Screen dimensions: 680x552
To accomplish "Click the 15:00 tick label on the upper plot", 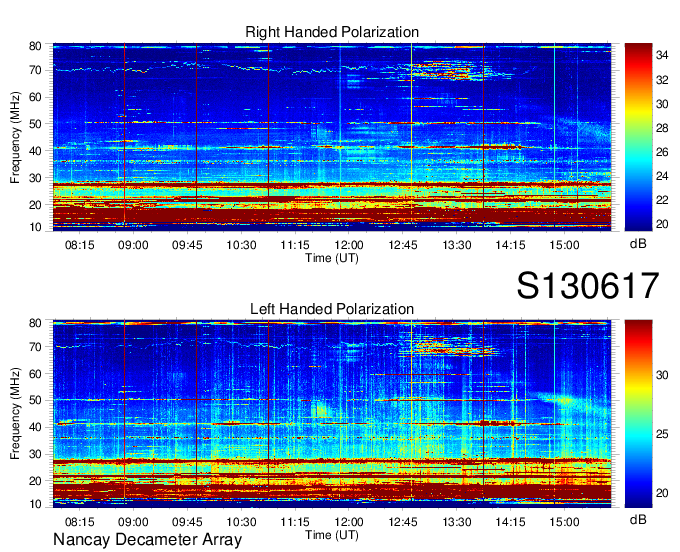I will [564, 245].
